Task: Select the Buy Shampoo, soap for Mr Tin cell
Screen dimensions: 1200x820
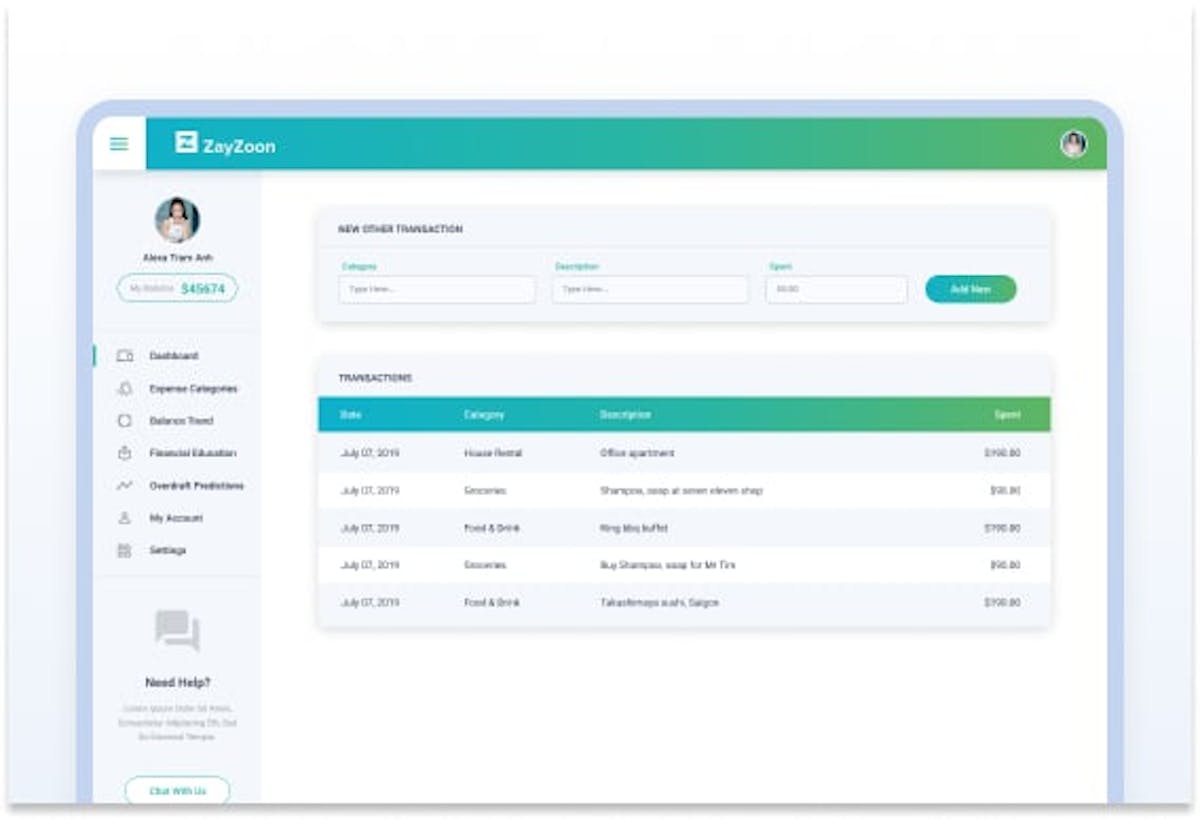Action: tap(668, 565)
